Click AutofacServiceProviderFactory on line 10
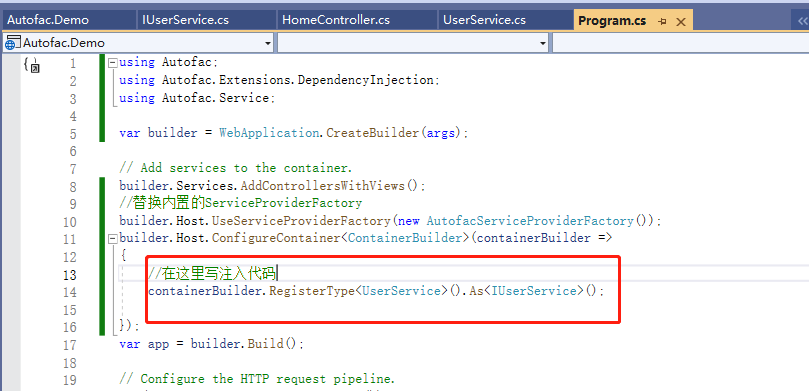This screenshot has width=809, height=391. pos(530,221)
